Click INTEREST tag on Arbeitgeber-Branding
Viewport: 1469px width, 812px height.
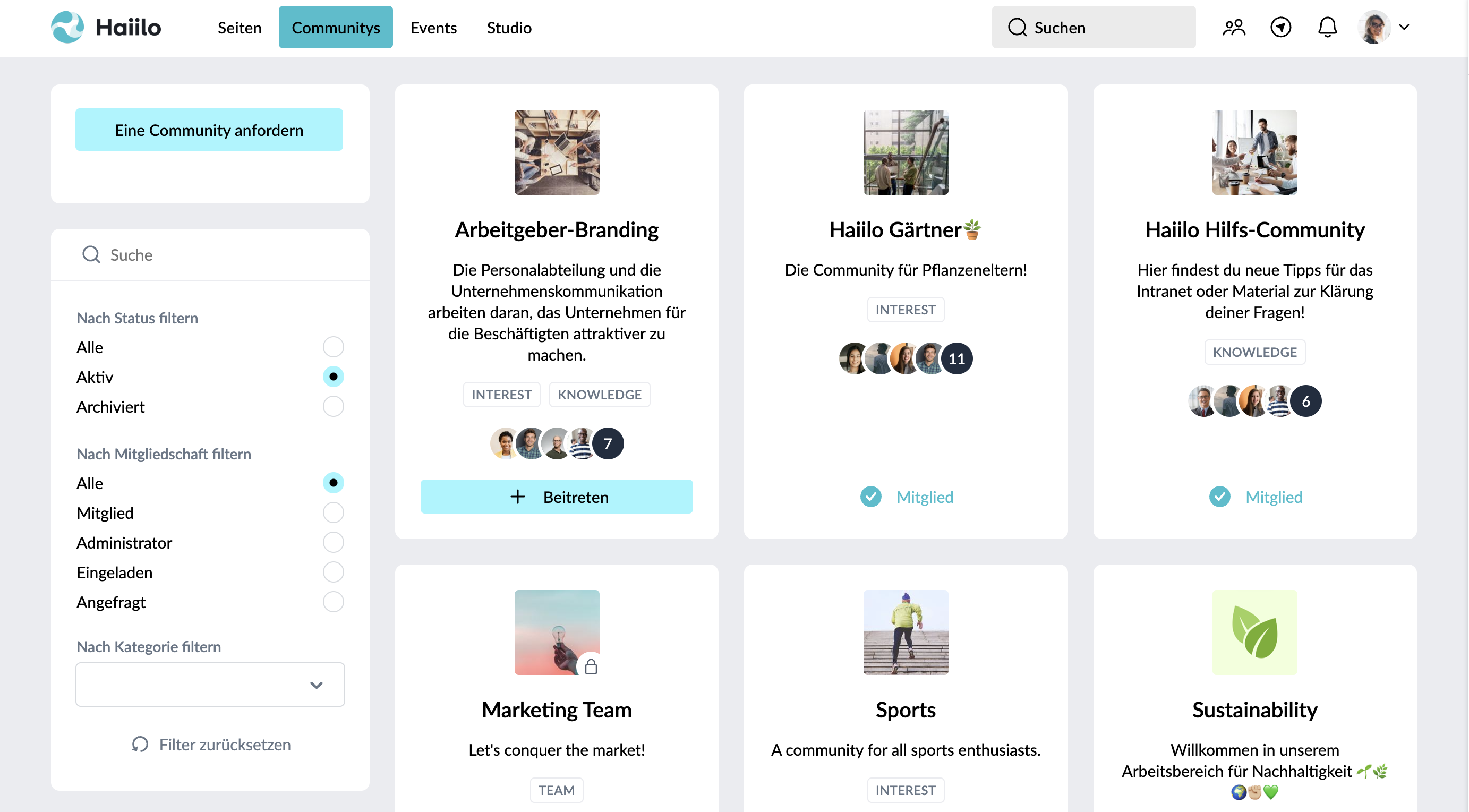[501, 395]
